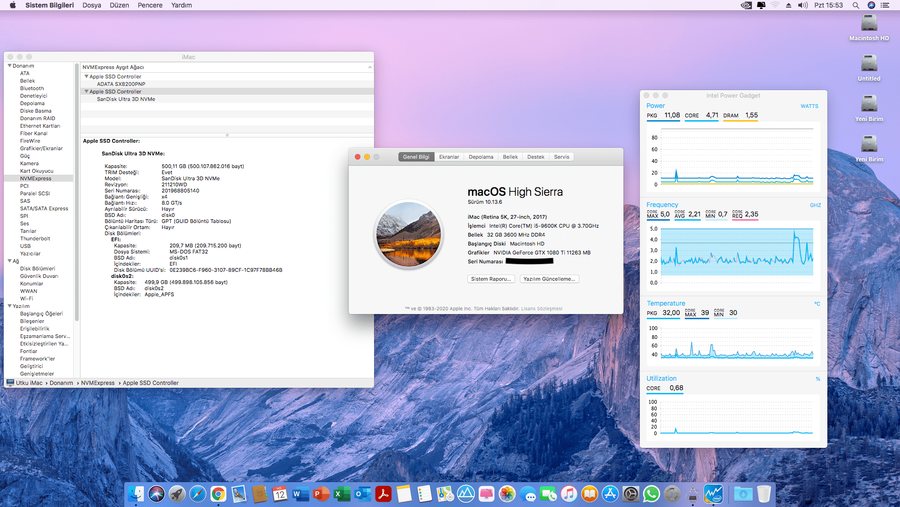Launch PowerPoint from the dock
This screenshot has height=507, width=900.
tap(321, 494)
